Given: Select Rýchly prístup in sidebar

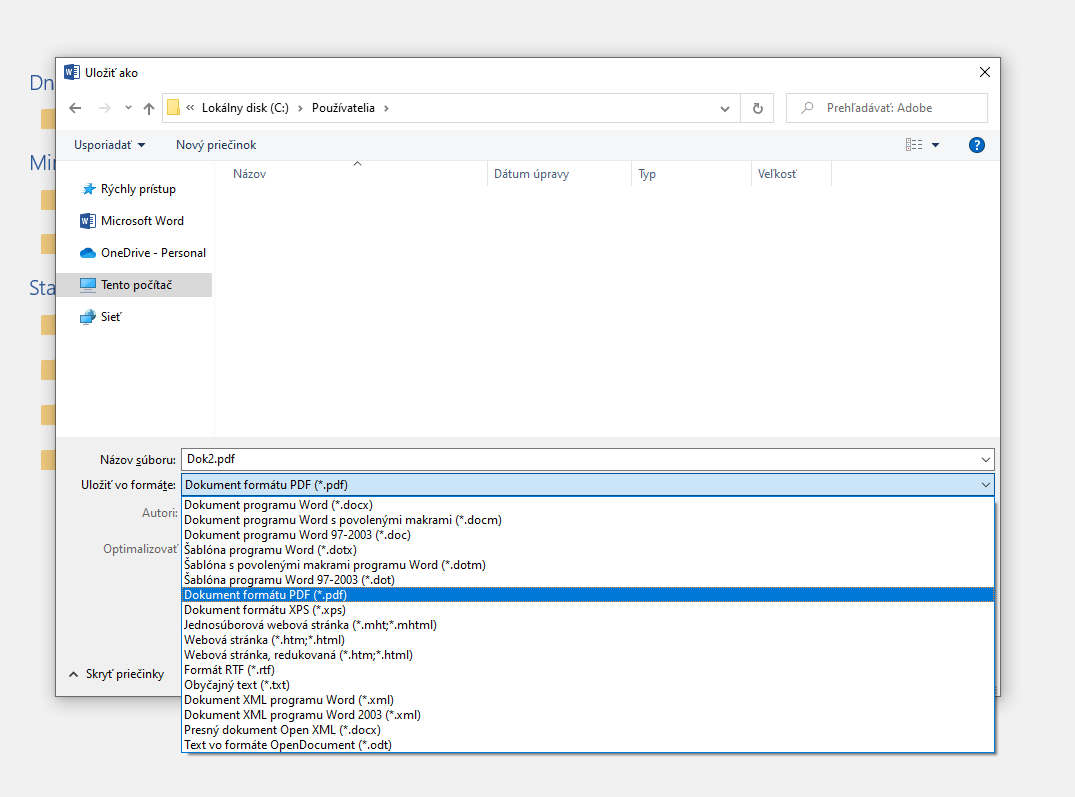Looking at the screenshot, I should (x=136, y=189).
